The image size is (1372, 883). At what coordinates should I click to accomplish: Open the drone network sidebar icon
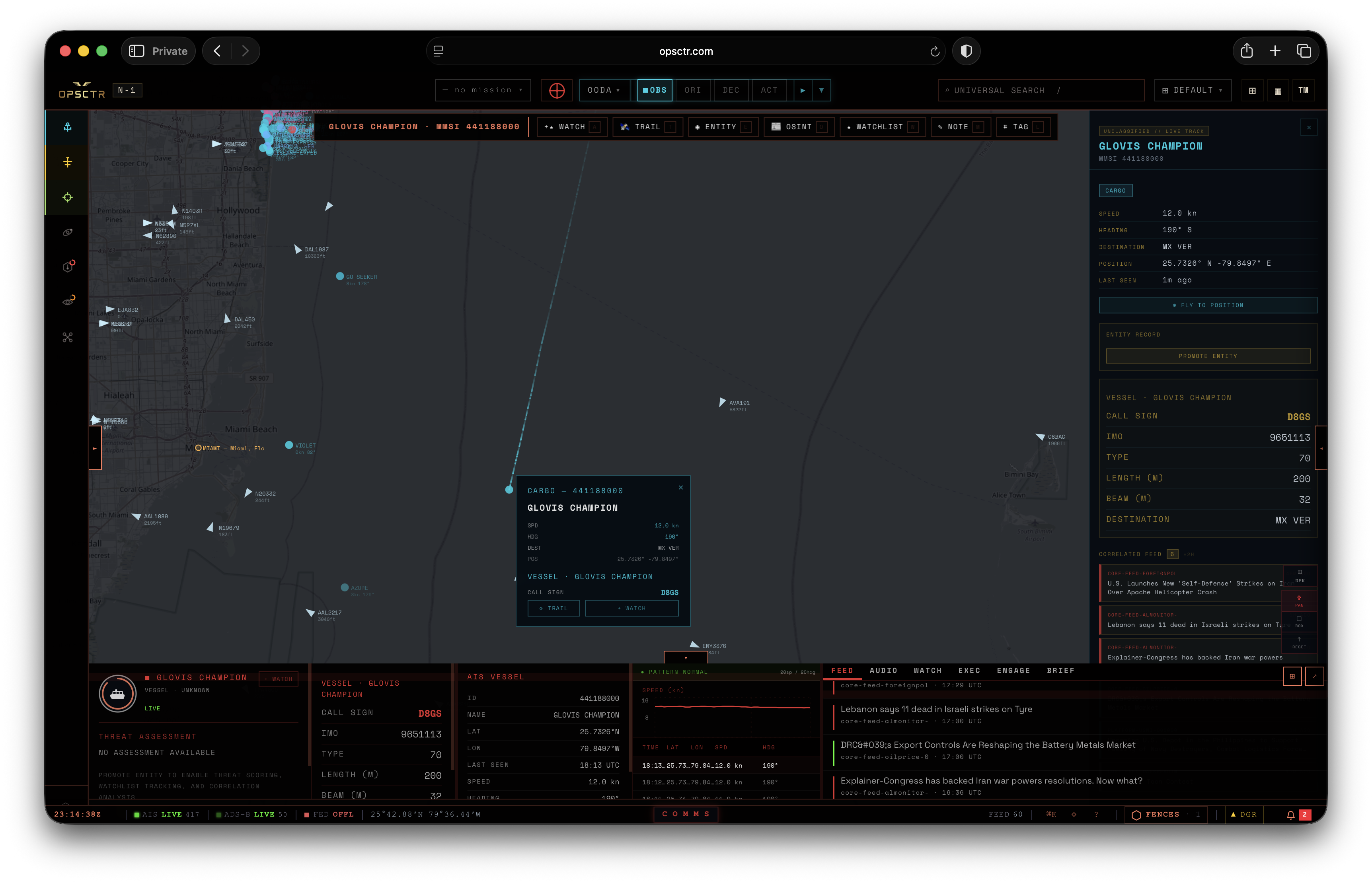pos(68,337)
